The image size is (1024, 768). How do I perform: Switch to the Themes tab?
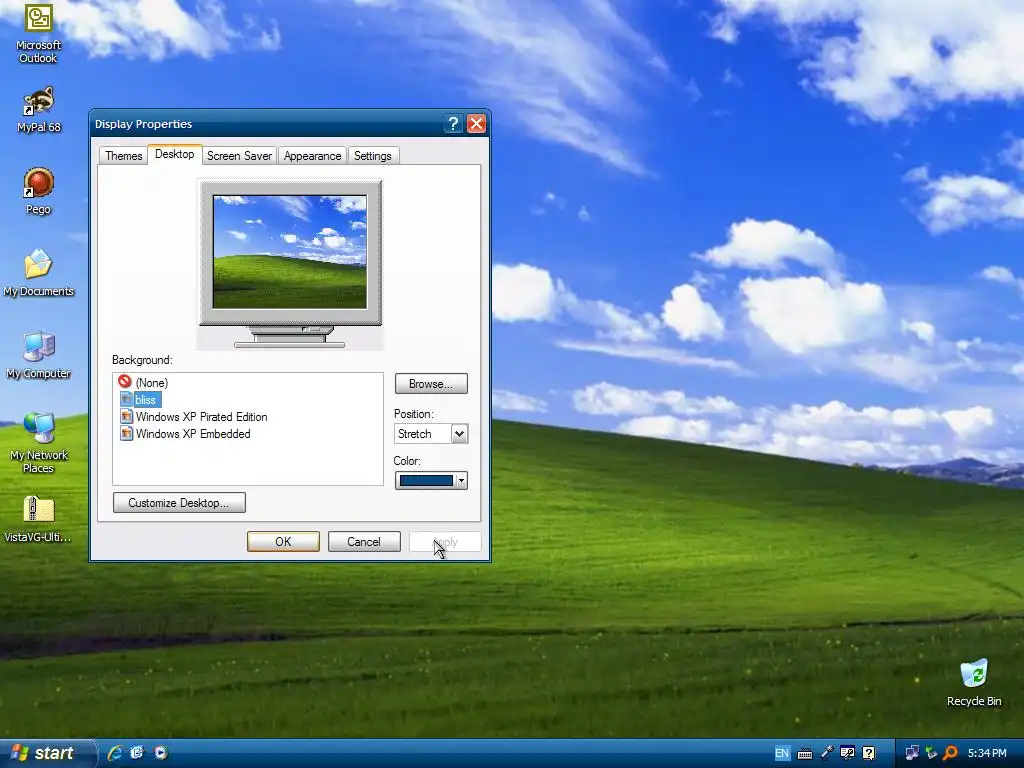[123, 155]
